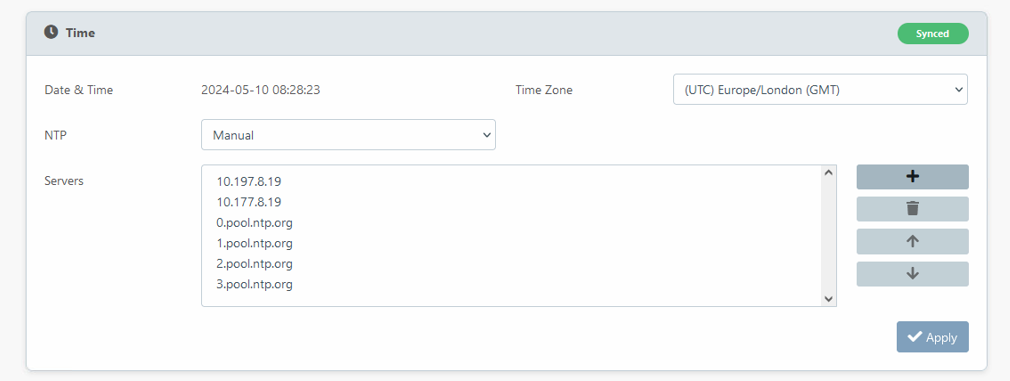Click the Time Zone dropdown chevron
The width and height of the screenshot is (1010, 381).
point(957,90)
